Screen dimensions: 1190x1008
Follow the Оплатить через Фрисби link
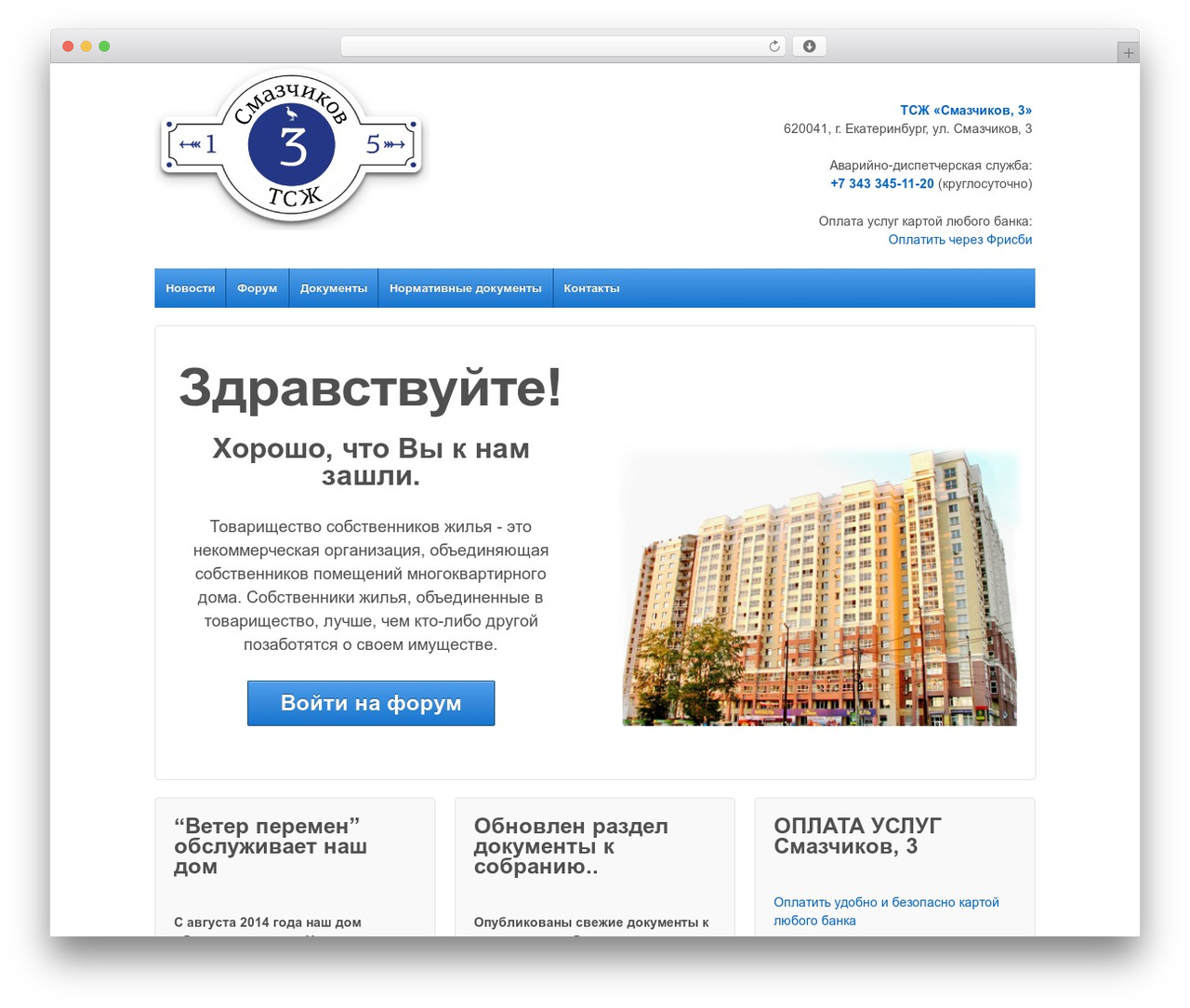(960, 240)
